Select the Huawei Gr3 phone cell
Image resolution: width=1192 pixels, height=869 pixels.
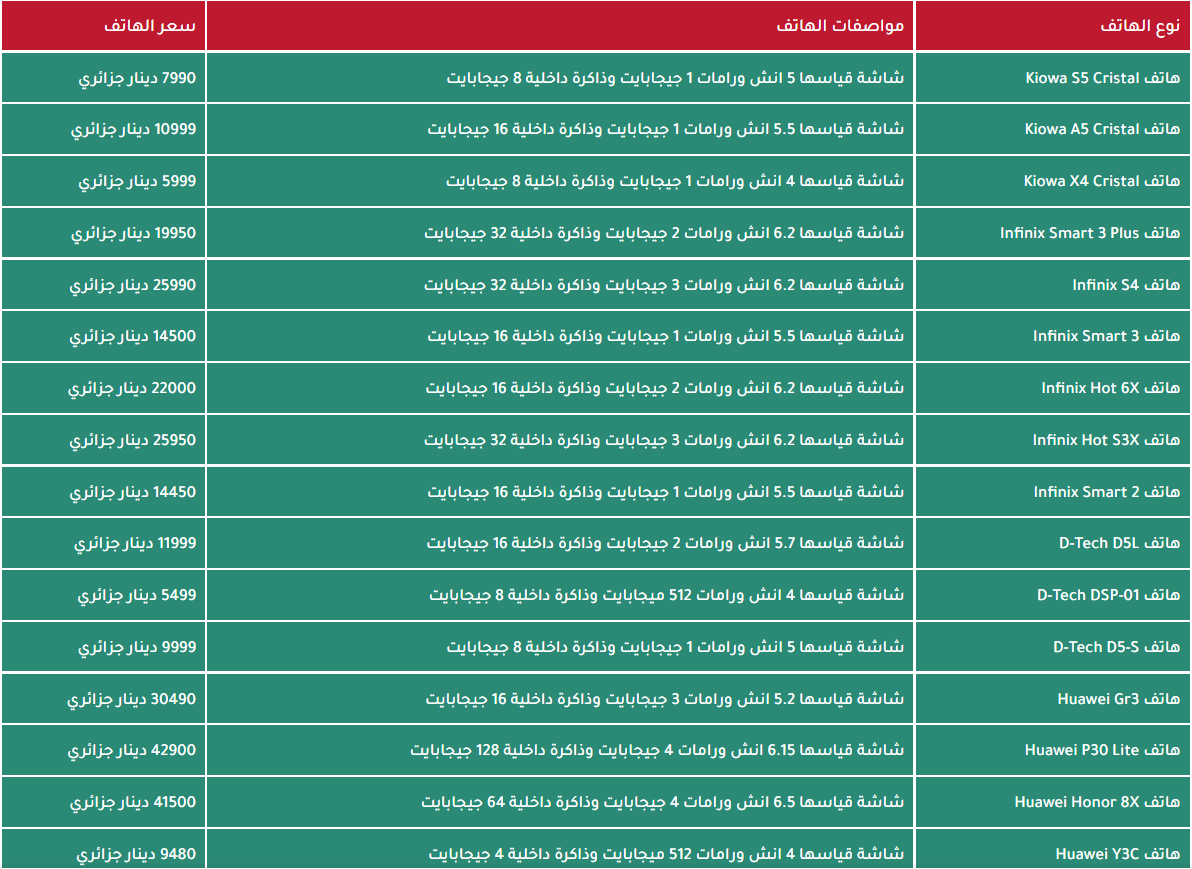pos(1053,698)
